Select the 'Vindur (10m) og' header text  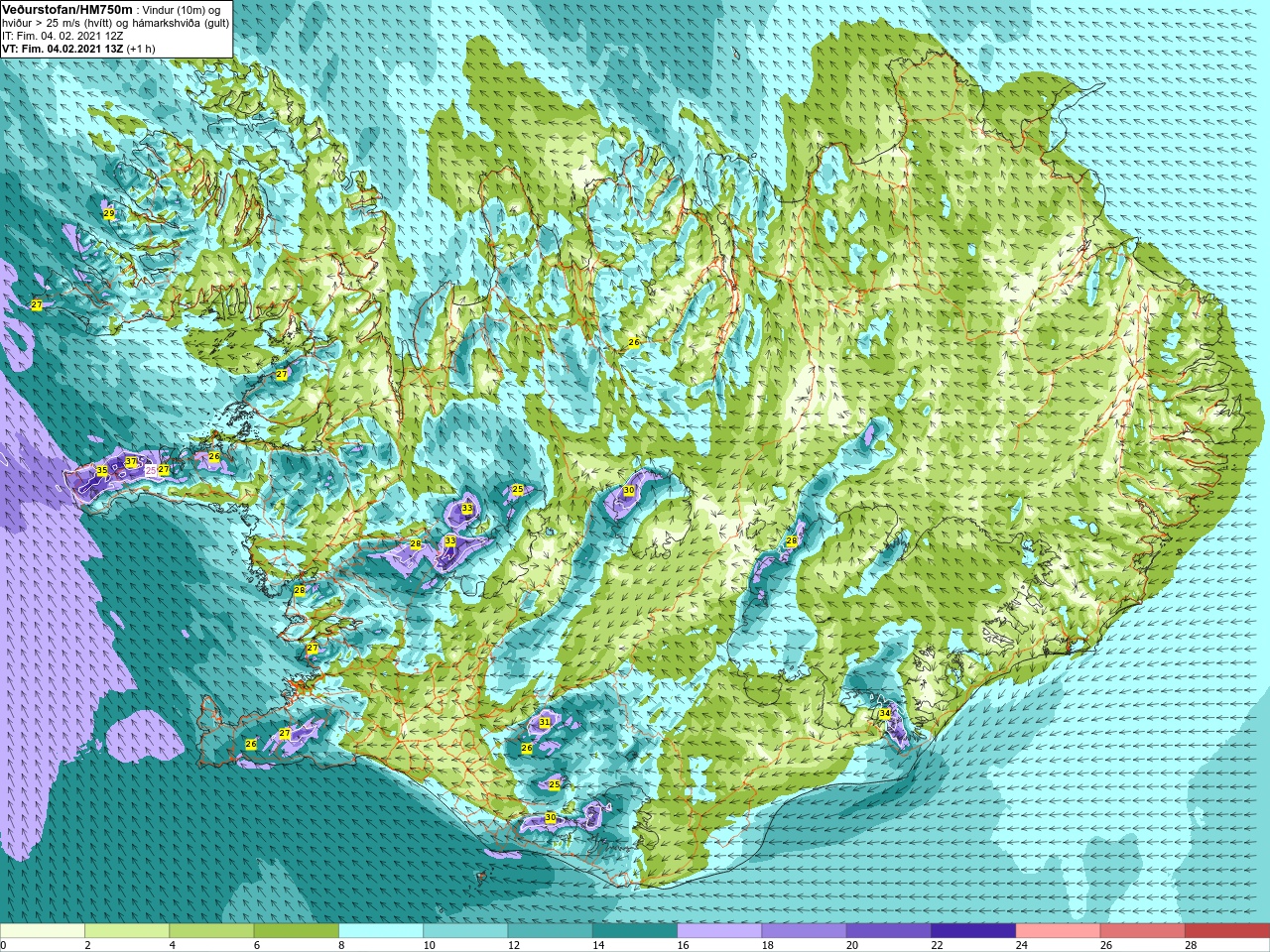[x=182, y=10]
